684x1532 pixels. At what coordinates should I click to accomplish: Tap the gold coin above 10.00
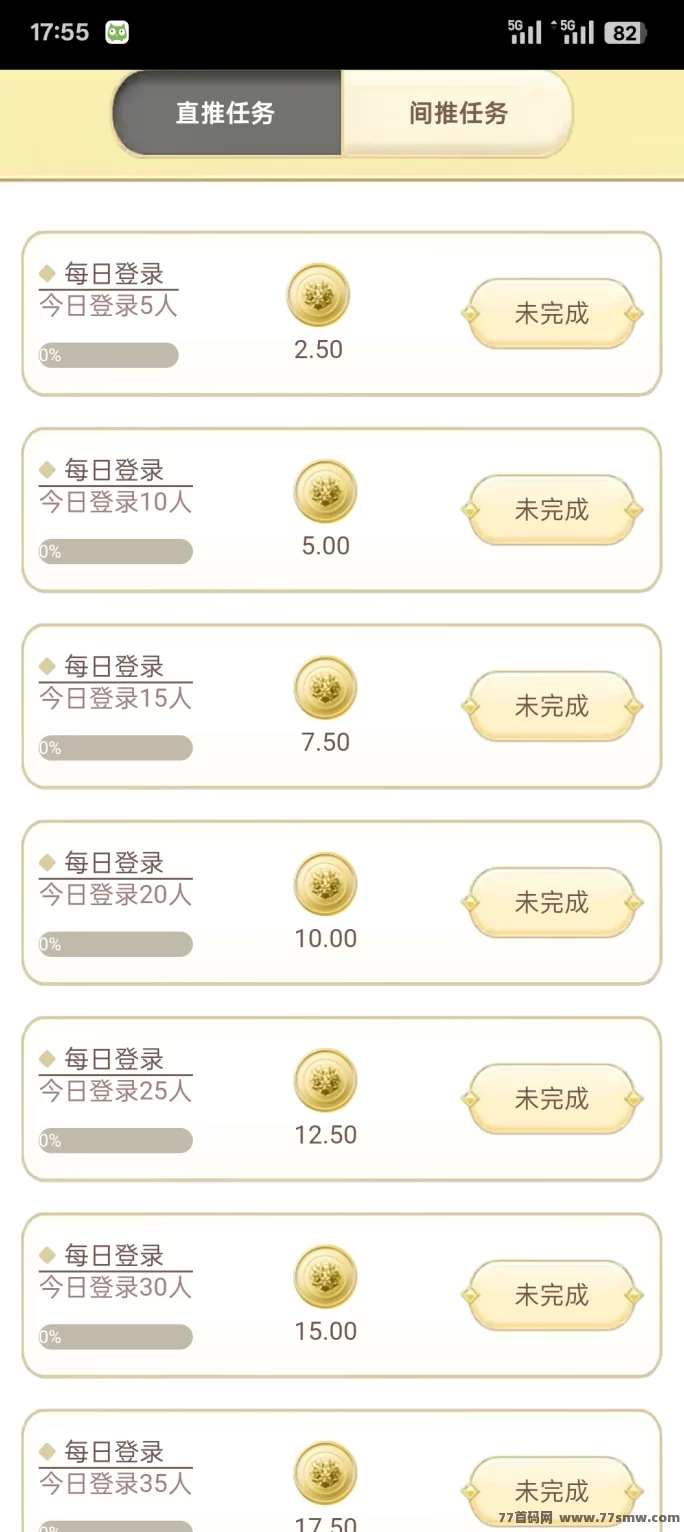coord(325,884)
